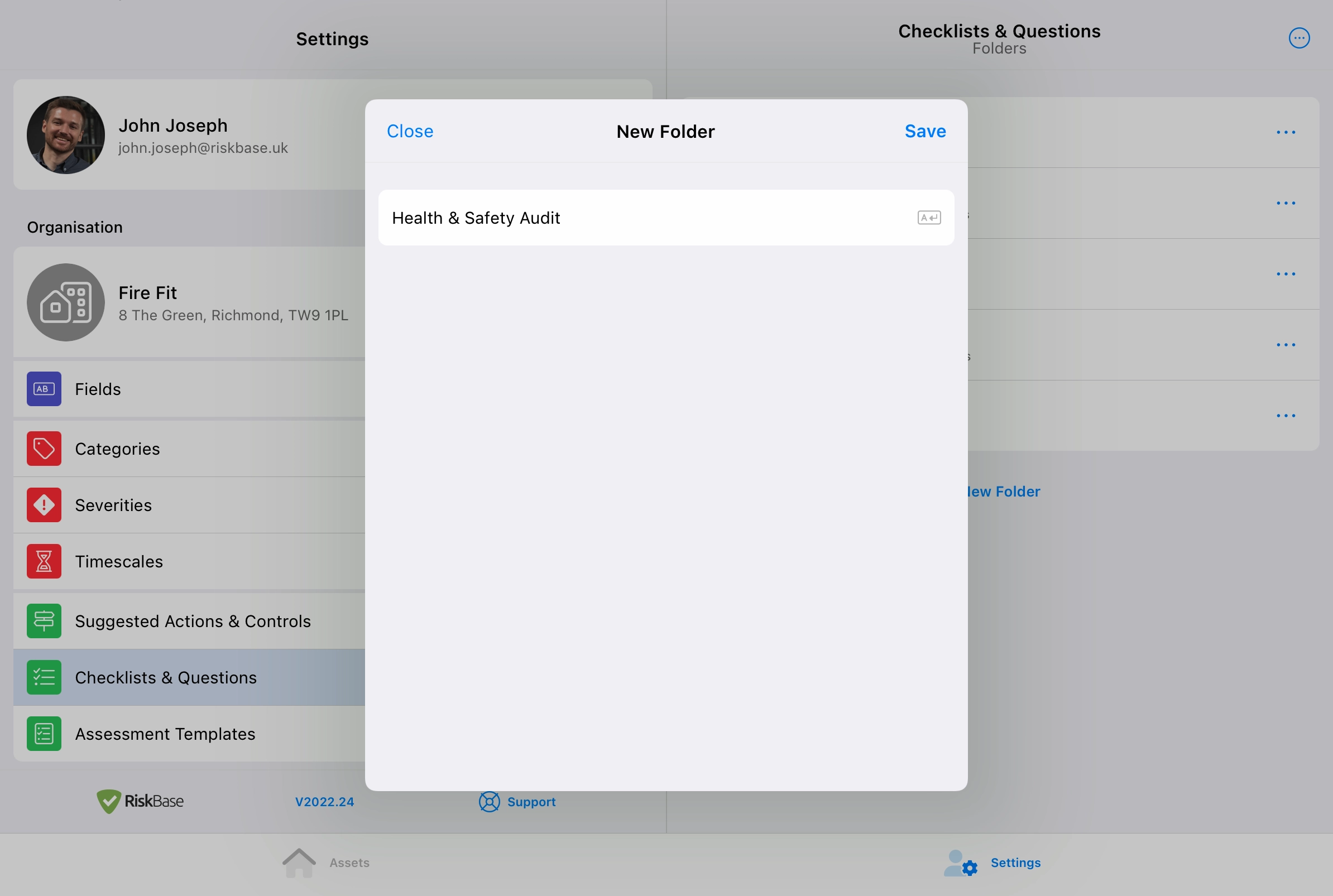1333x896 pixels.
Task: Close the New Folder dialog
Action: click(410, 132)
